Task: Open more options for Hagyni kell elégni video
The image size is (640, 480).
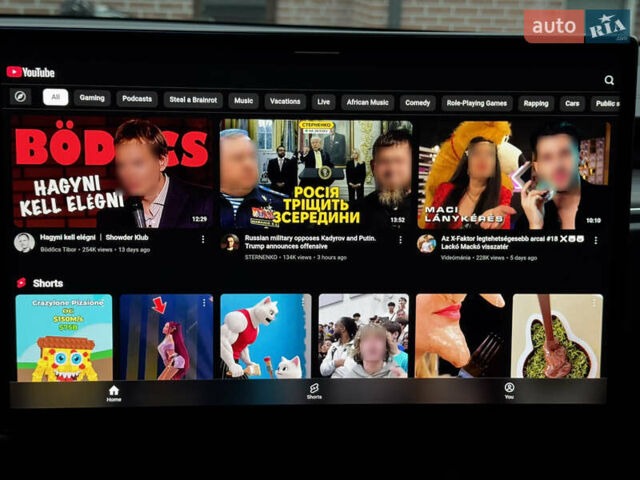Action: [203, 239]
